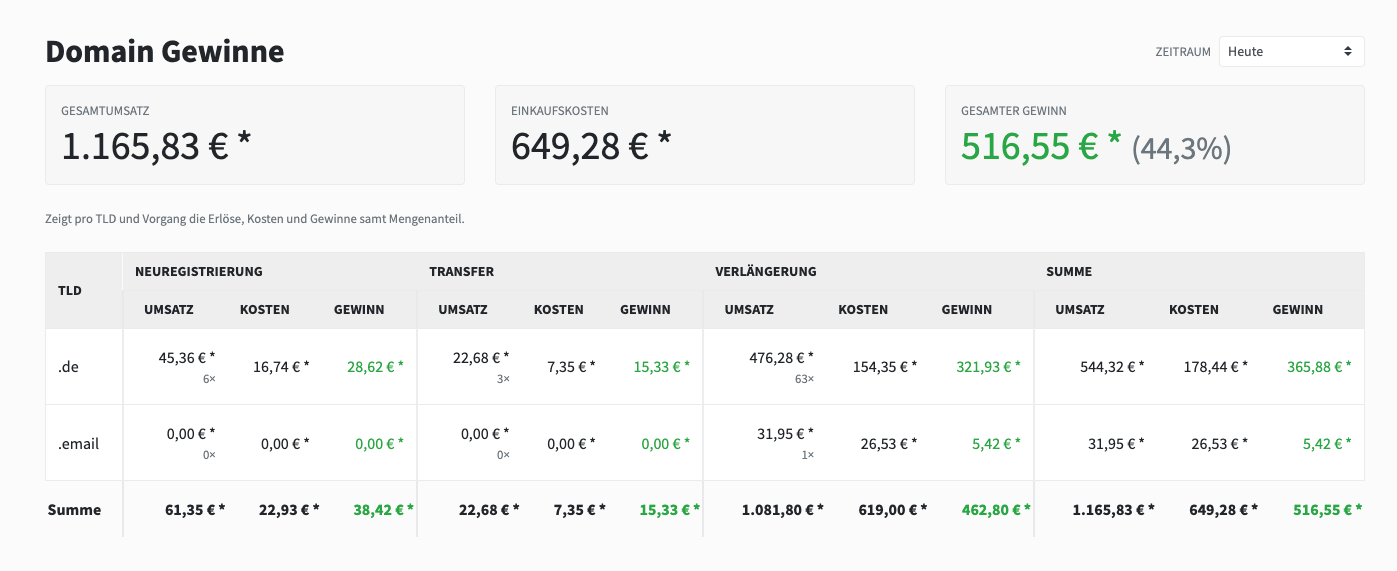Screen dimensions: 1397x571
Task: Click the .de total Umsatz 544,32 €
Action: 1113,367
